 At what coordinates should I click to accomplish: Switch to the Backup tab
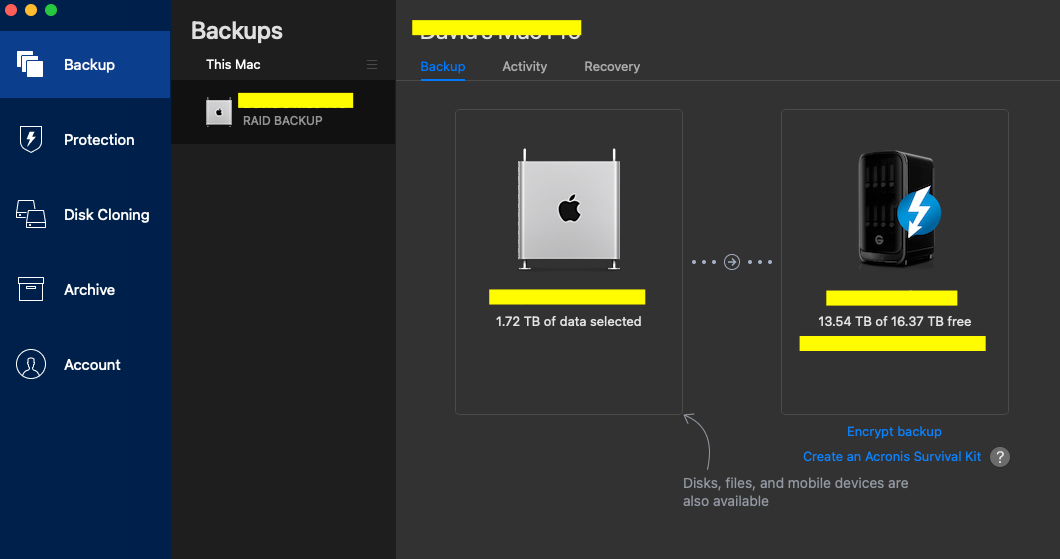pos(443,67)
